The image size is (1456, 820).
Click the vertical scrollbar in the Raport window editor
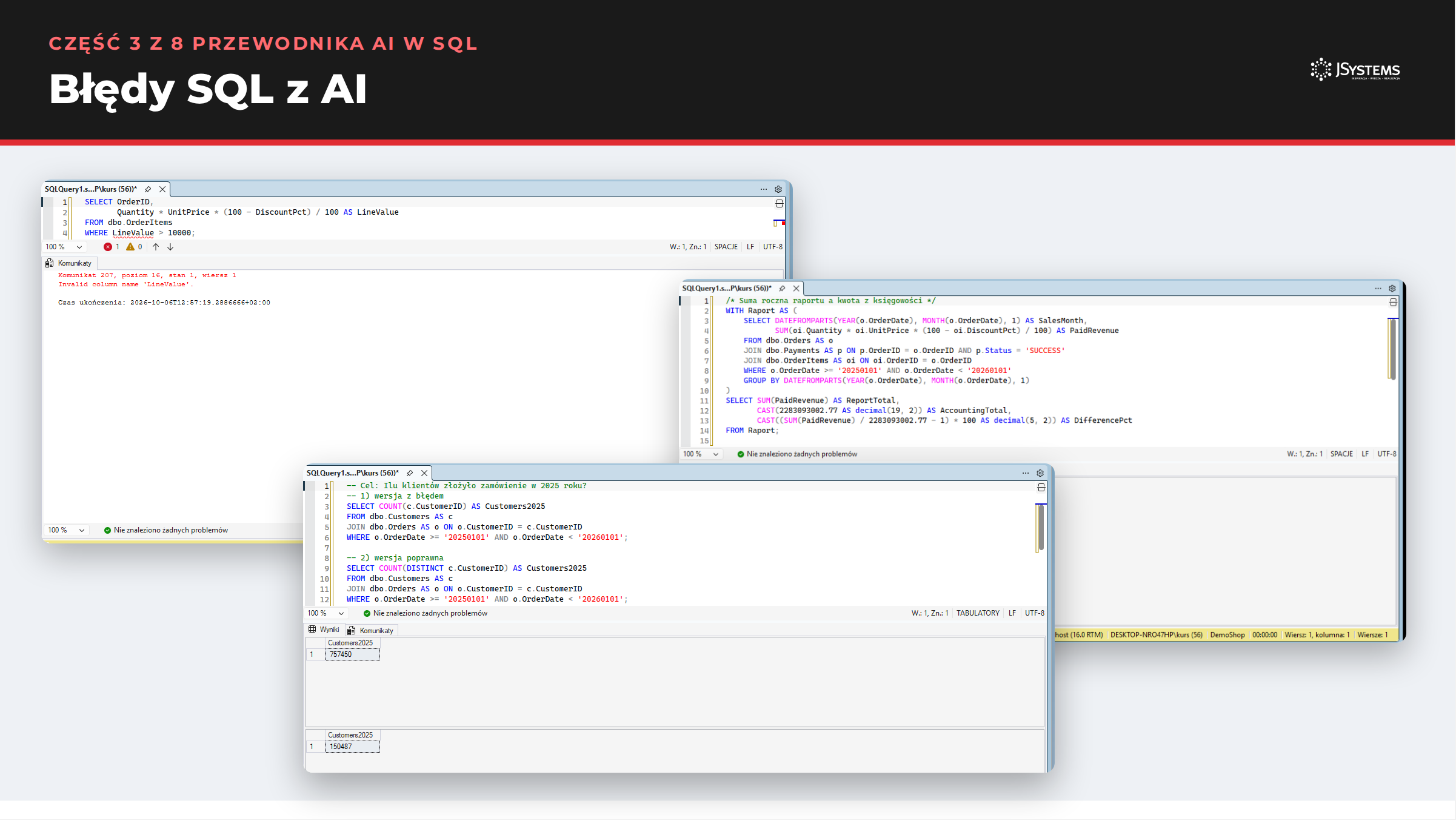coord(1393,349)
